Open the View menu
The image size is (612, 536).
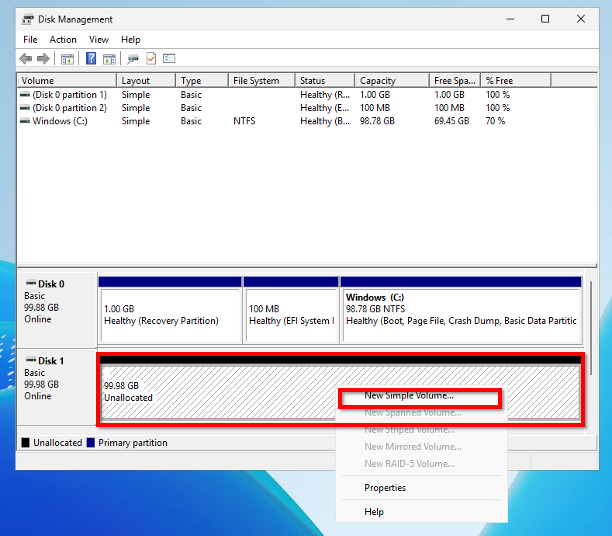click(98, 40)
